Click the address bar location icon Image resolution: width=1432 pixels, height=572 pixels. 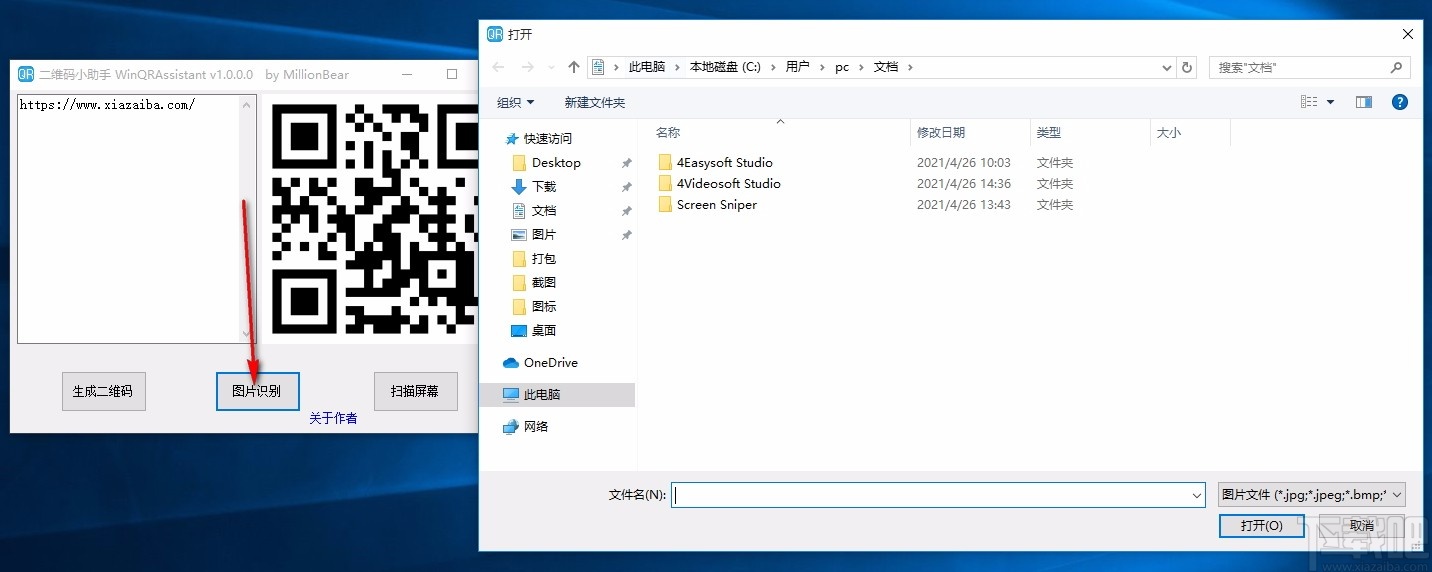(x=598, y=67)
